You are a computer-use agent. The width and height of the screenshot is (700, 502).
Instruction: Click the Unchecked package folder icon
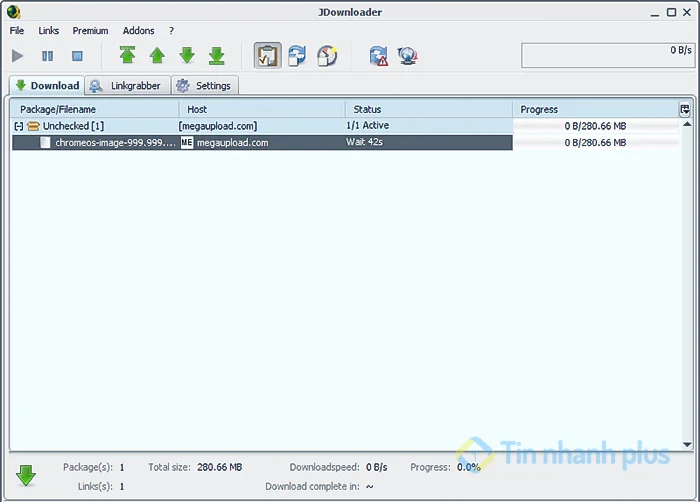33,126
